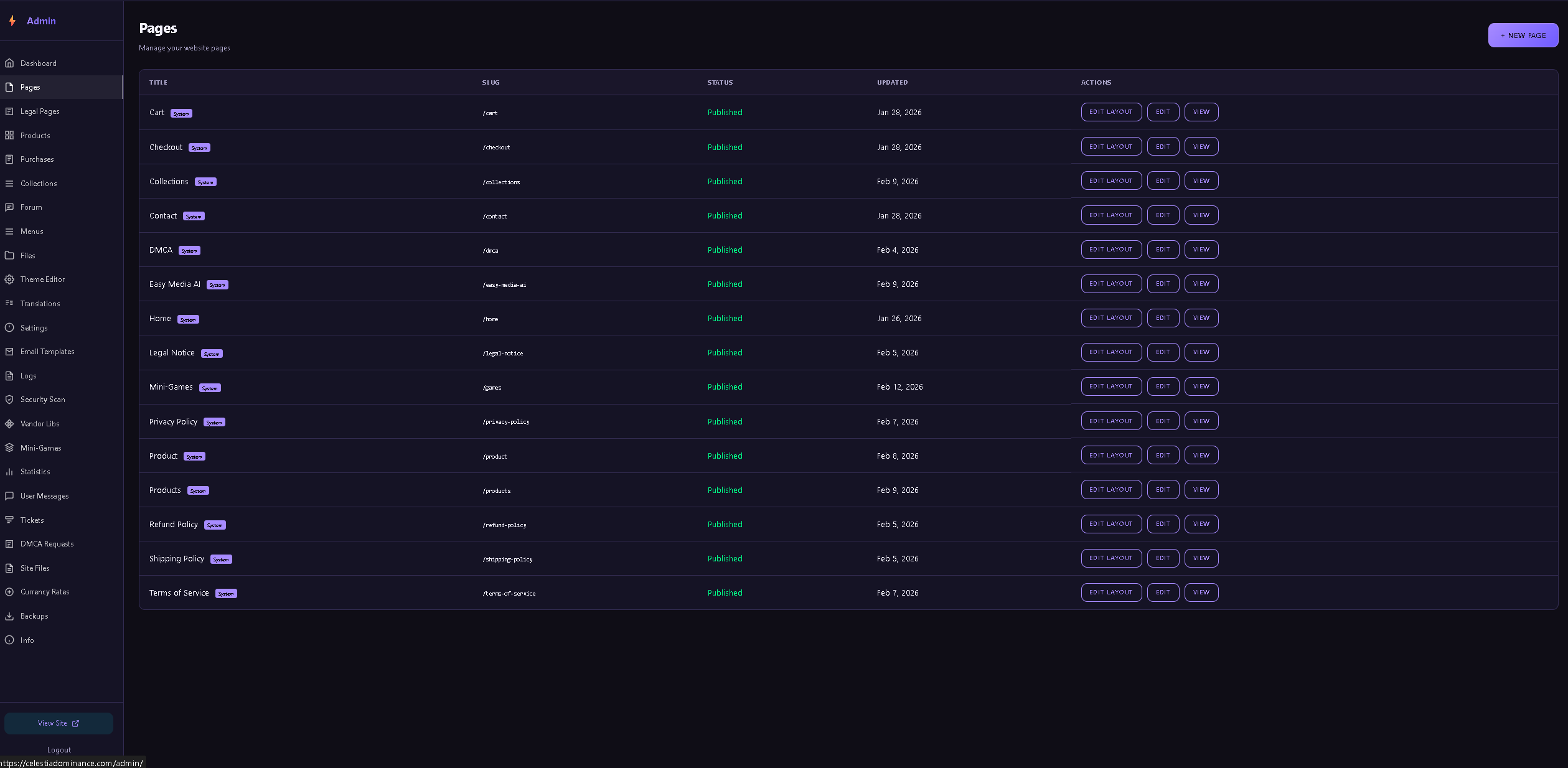Click EDIT LAYOUT for the Home page

coord(1111,317)
